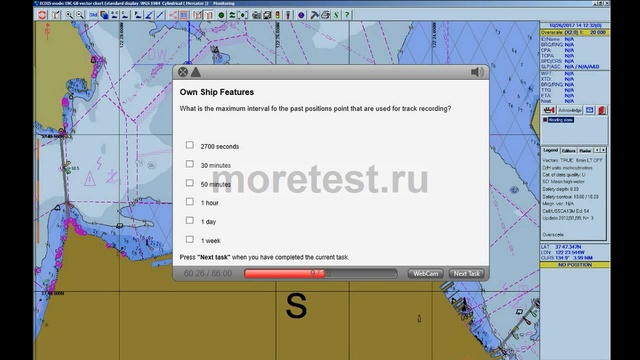
Task: Click the Next Task button
Action: coord(467,273)
